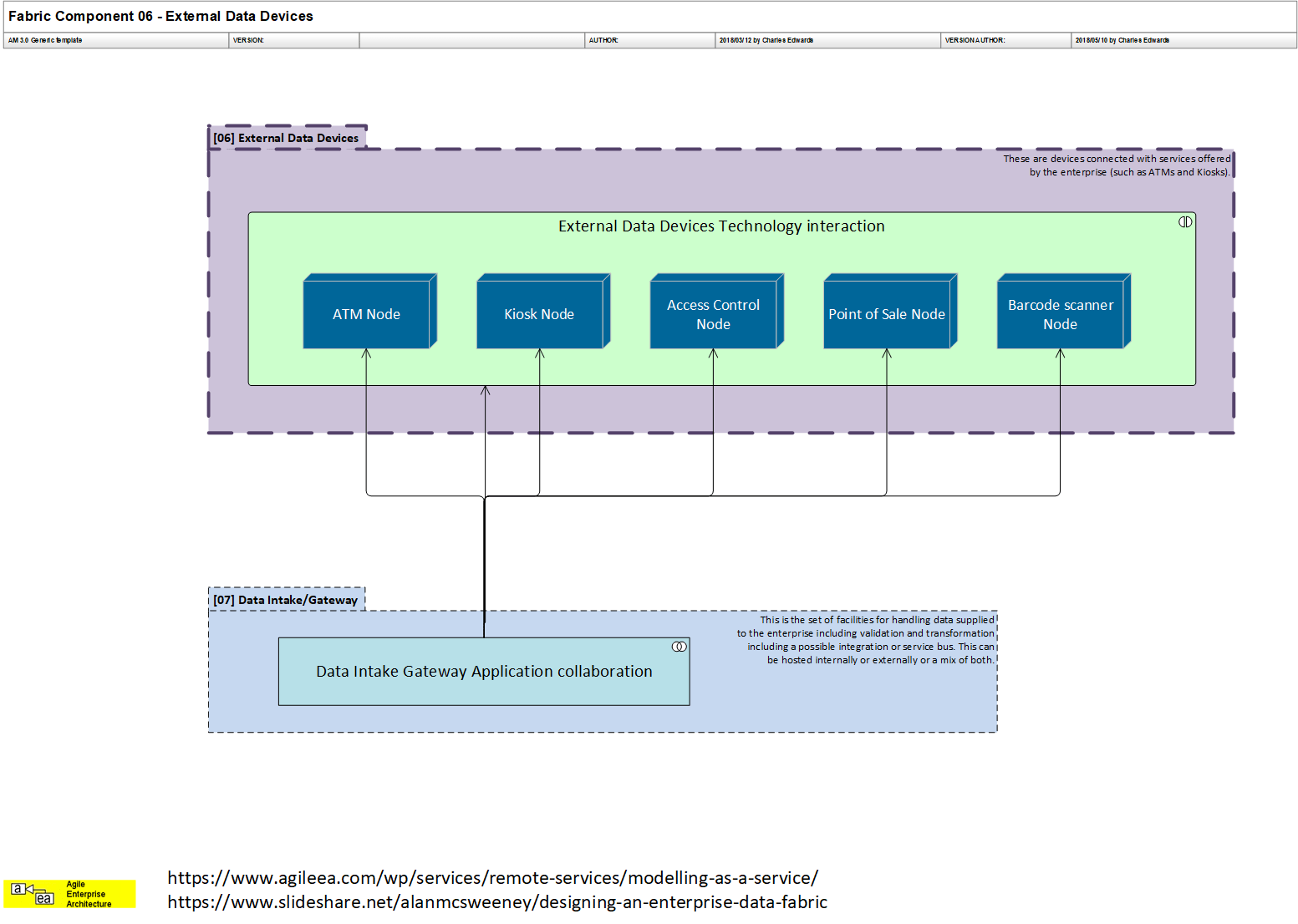
Task: Open the slideshare.net data fabric link
Action: [497, 902]
